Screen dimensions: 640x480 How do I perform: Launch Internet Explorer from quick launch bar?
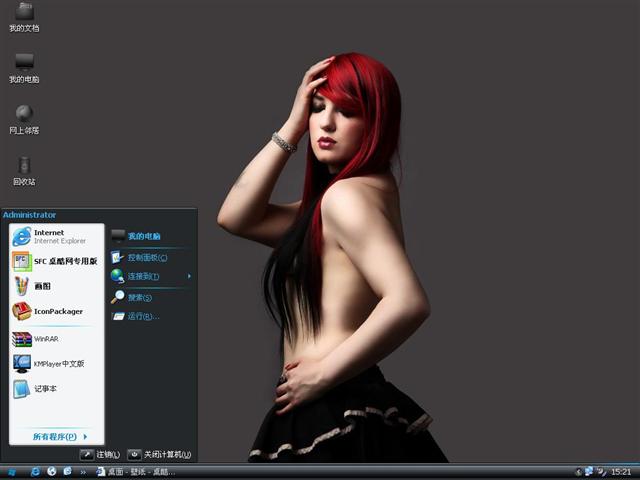click(x=36, y=472)
